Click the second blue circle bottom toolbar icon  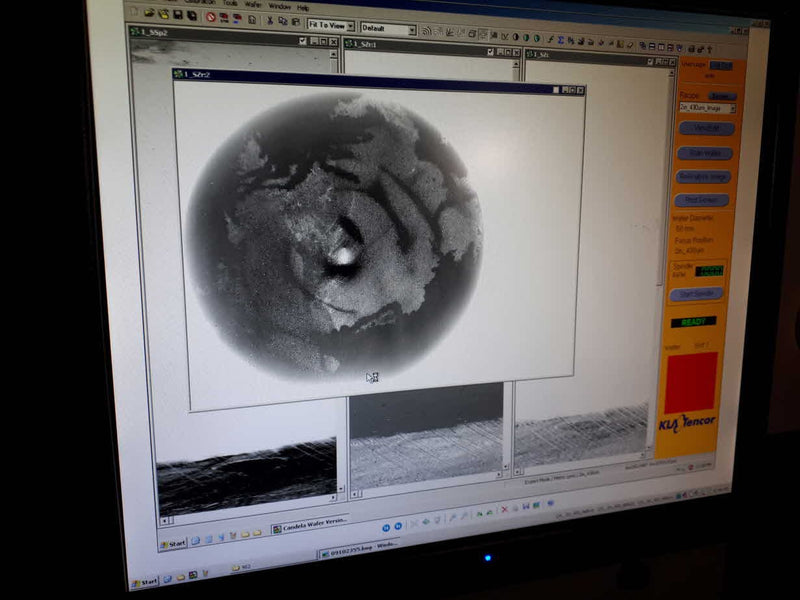point(398,526)
